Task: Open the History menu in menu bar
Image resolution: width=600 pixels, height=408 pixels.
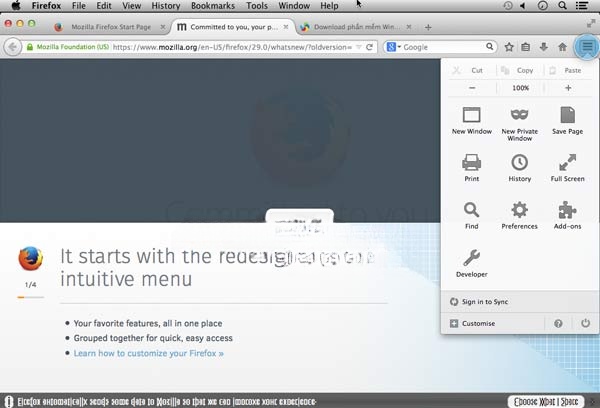Action: [166, 6]
